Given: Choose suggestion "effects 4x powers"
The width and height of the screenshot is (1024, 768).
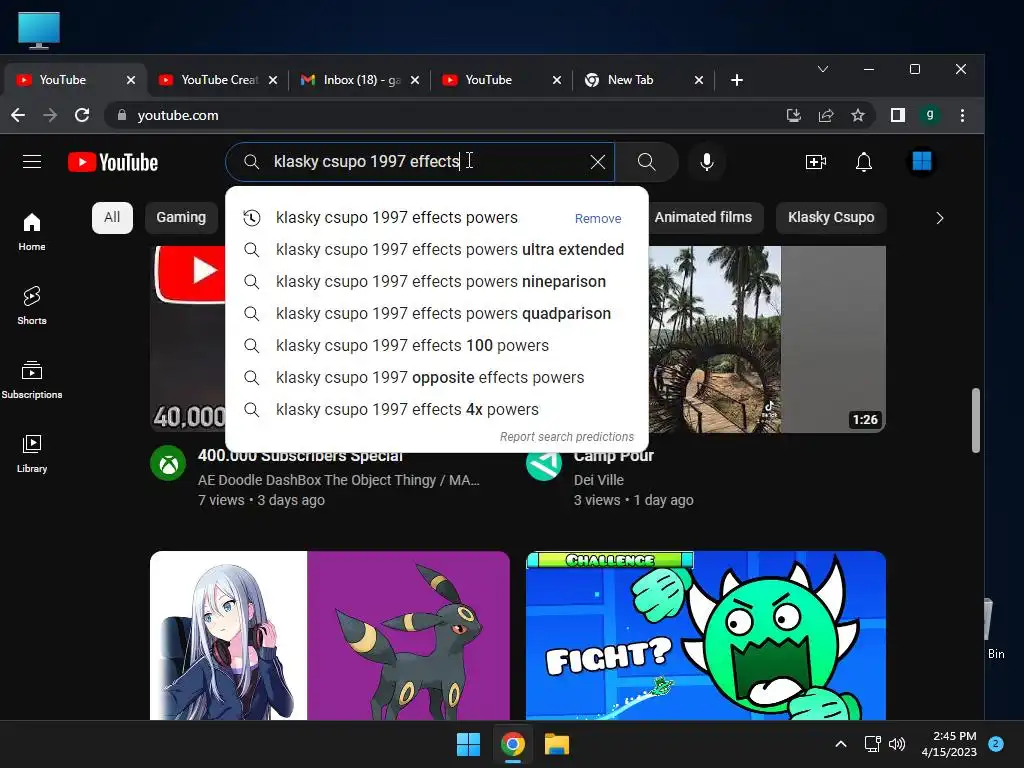Looking at the screenshot, I should 437,409.
